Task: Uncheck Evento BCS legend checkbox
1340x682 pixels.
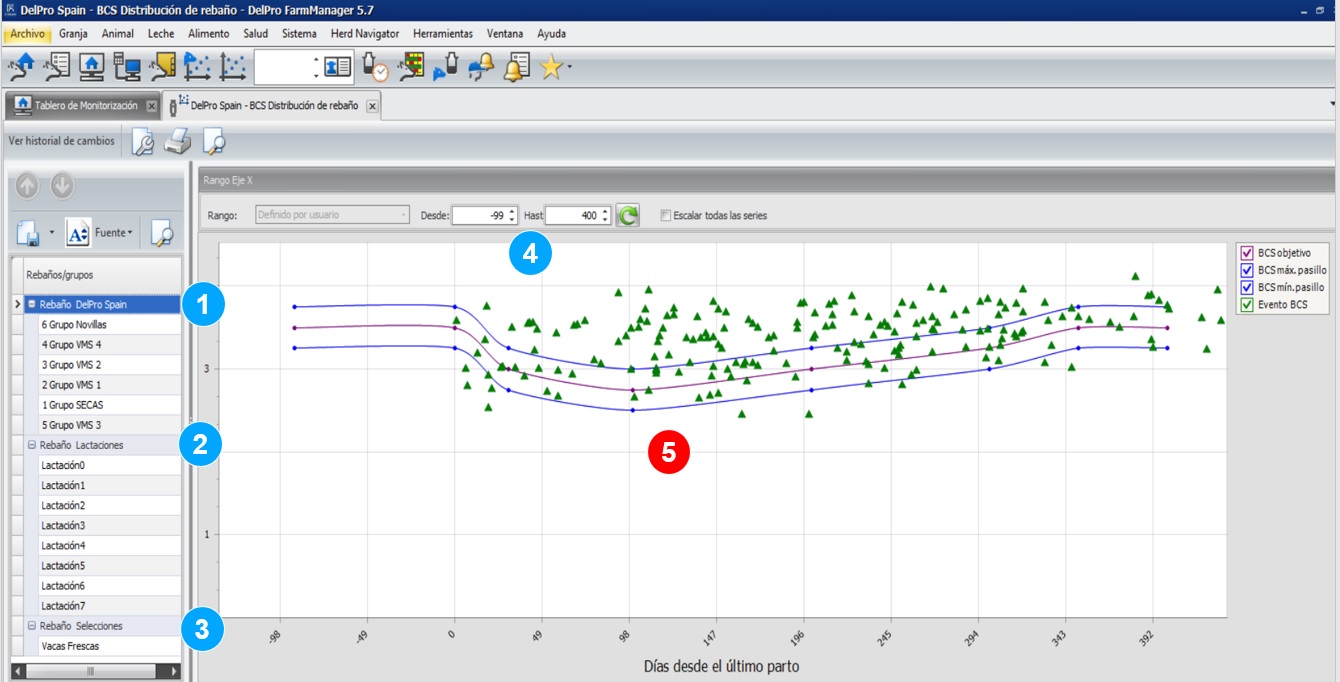Action: [x=1246, y=304]
